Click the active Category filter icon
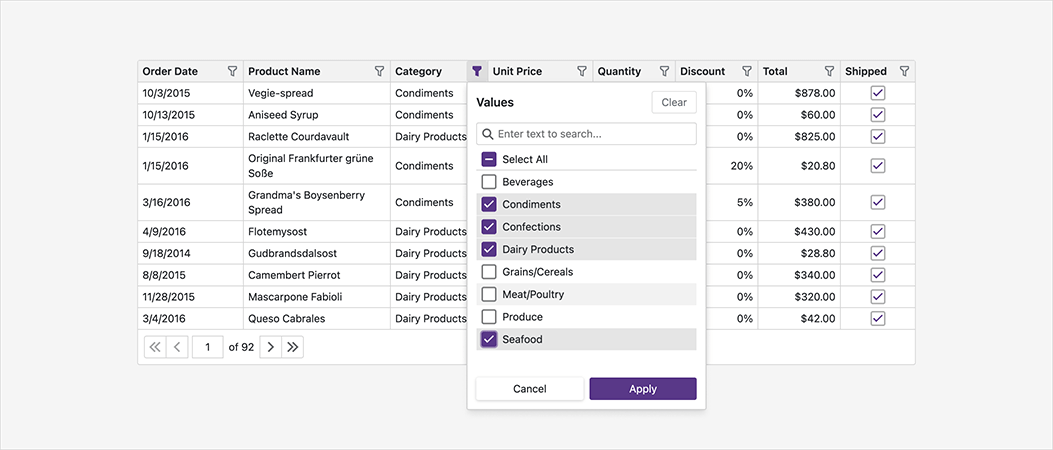This screenshot has width=1053, height=450. 477,72
